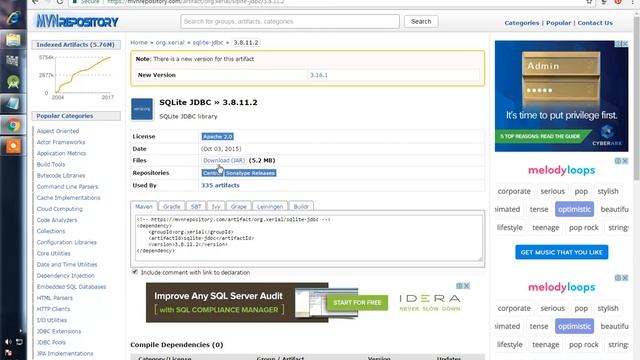Switch to the Gradle tab
The height and width of the screenshot is (360, 640).
click(x=171, y=207)
